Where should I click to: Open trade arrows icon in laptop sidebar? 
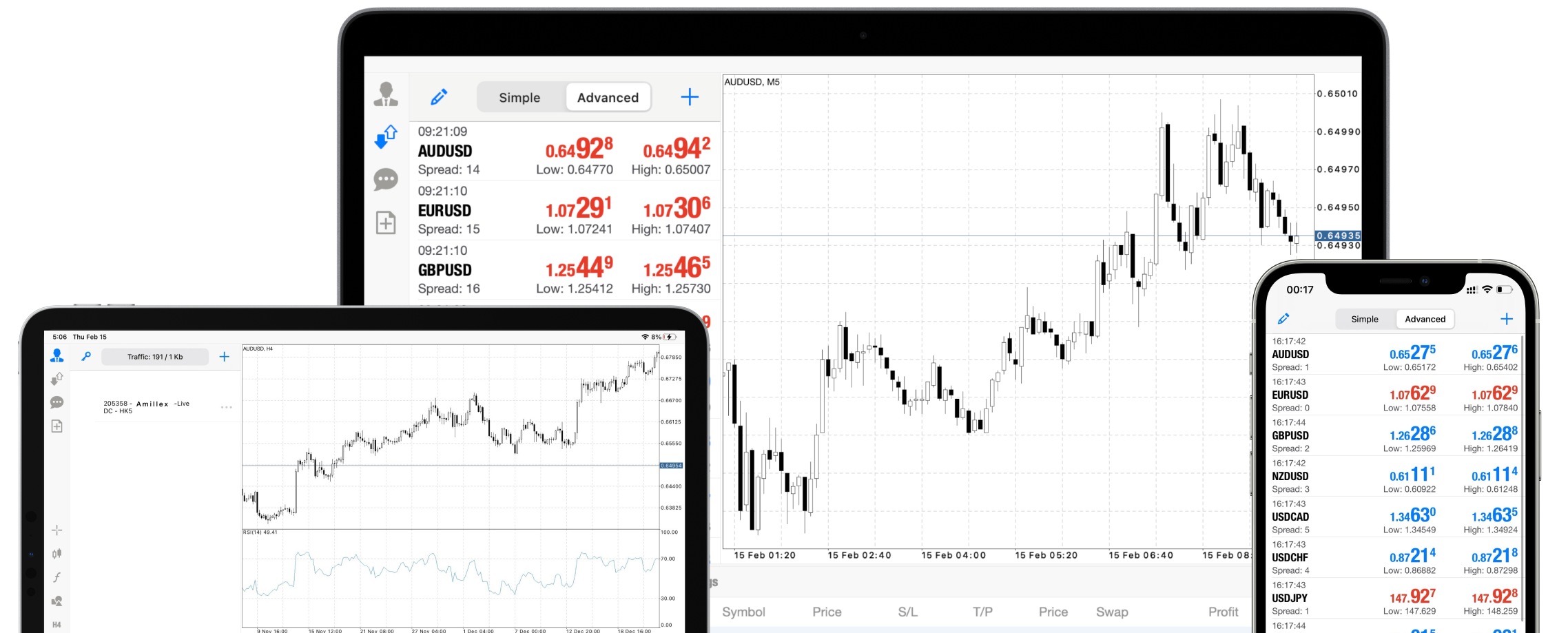(x=386, y=136)
